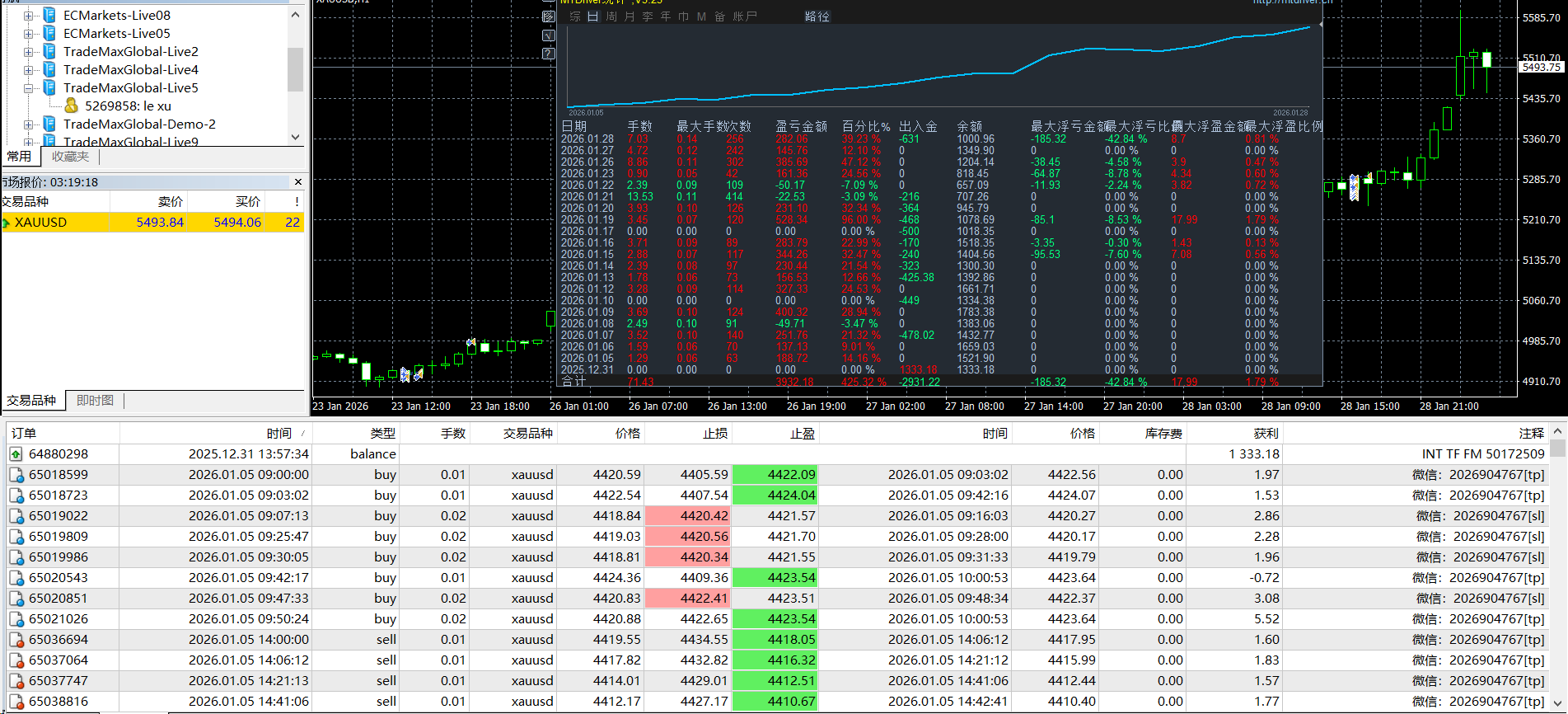Click the balance deposit icon for order 64880298

pyautogui.click(x=16, y=454)
